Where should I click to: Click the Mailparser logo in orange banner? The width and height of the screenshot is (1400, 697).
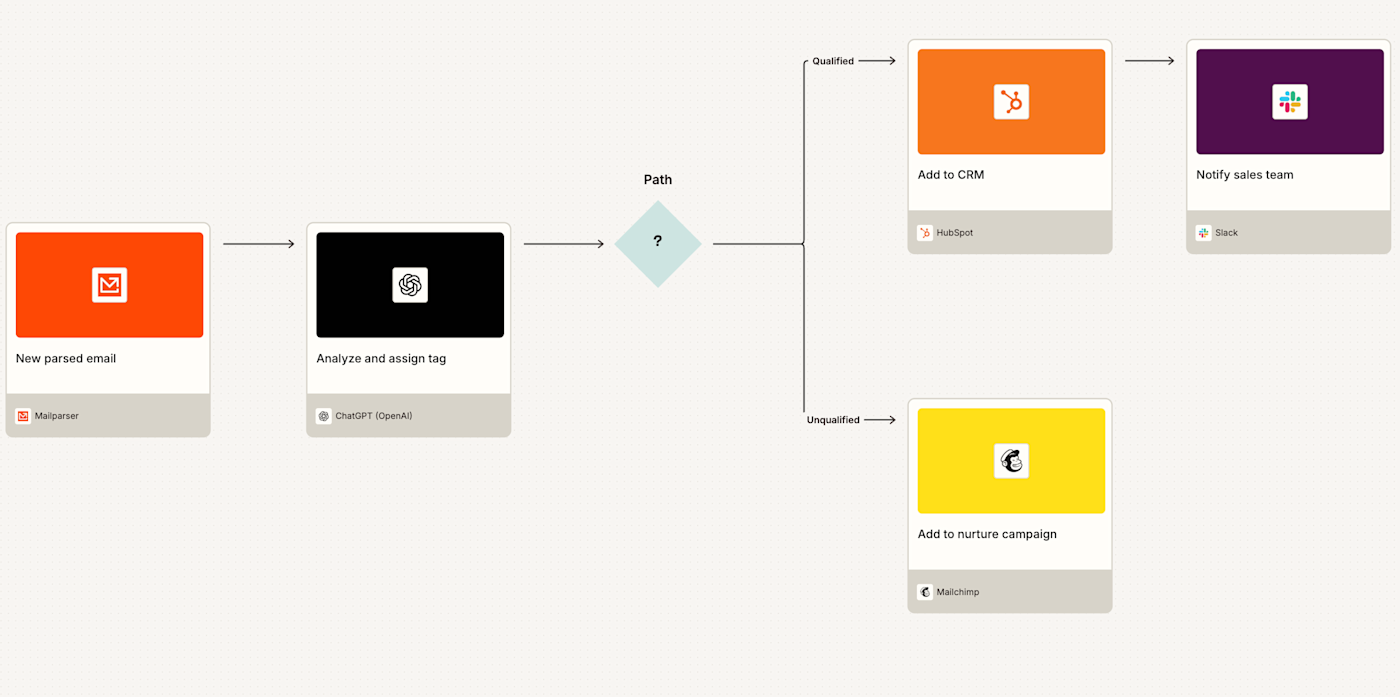[x=110, y=285]
